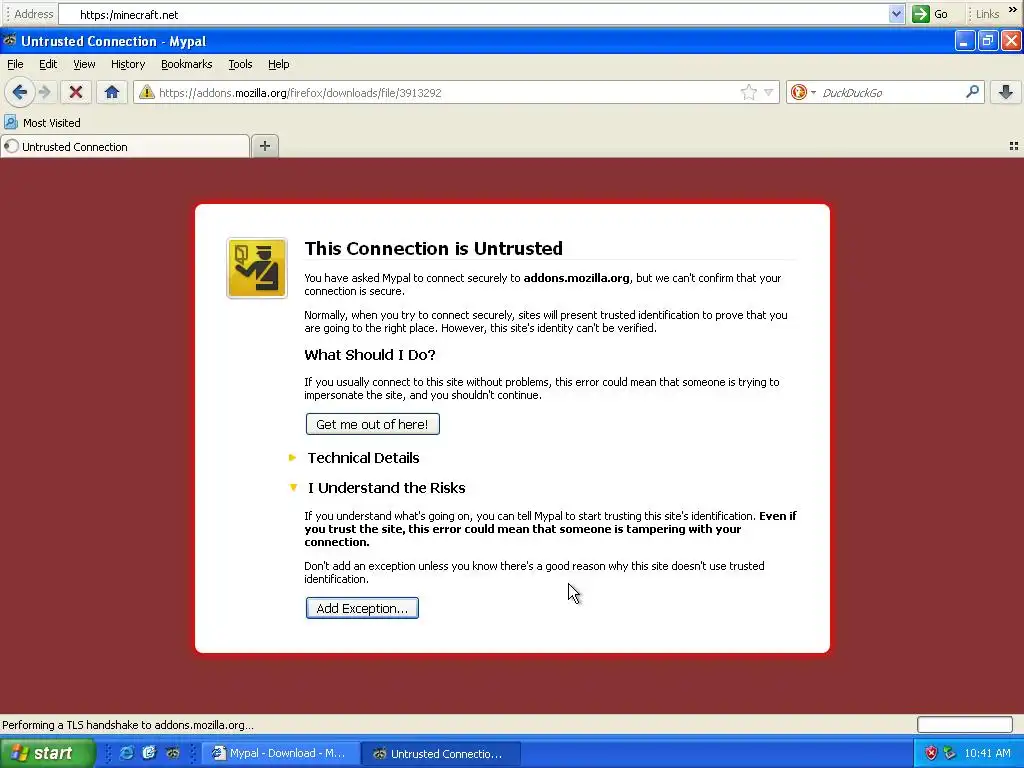Open the Help menu
The image size is (1024, 768).
(279, 64)
